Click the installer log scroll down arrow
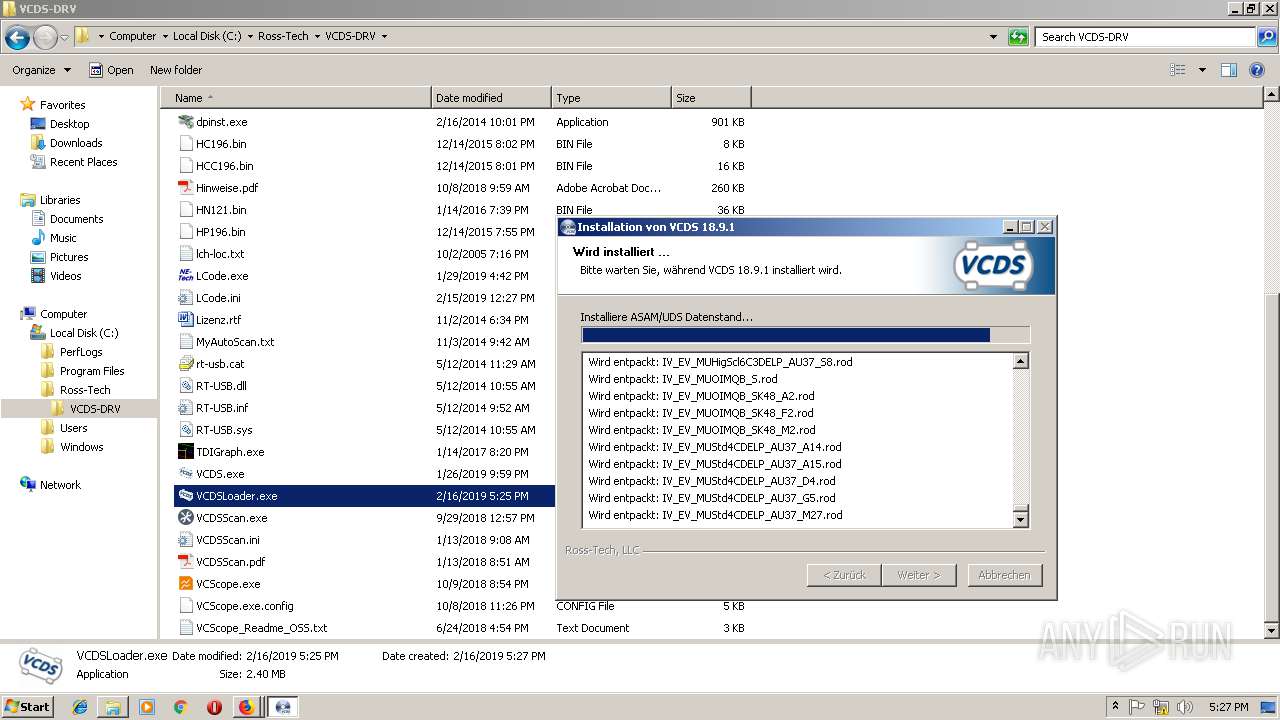The width and height of the screenshot is (1280, 720). coord(1020,519)
